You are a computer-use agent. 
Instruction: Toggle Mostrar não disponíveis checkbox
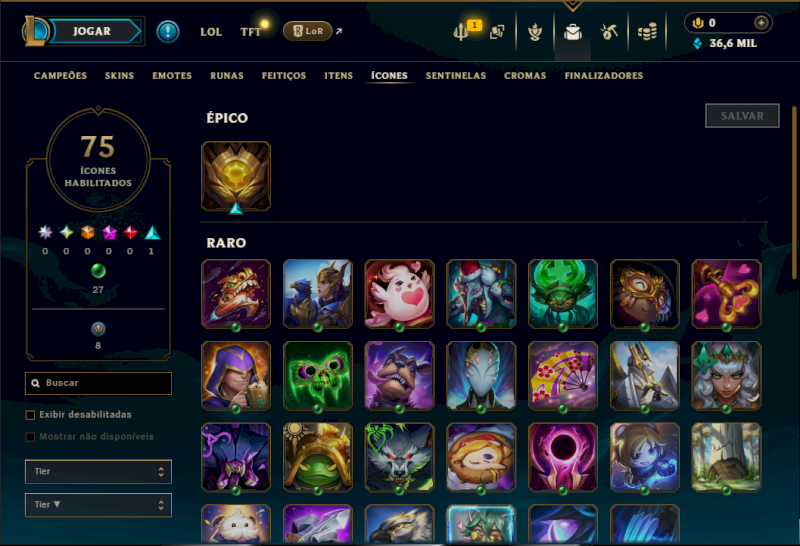coord(30,437)
